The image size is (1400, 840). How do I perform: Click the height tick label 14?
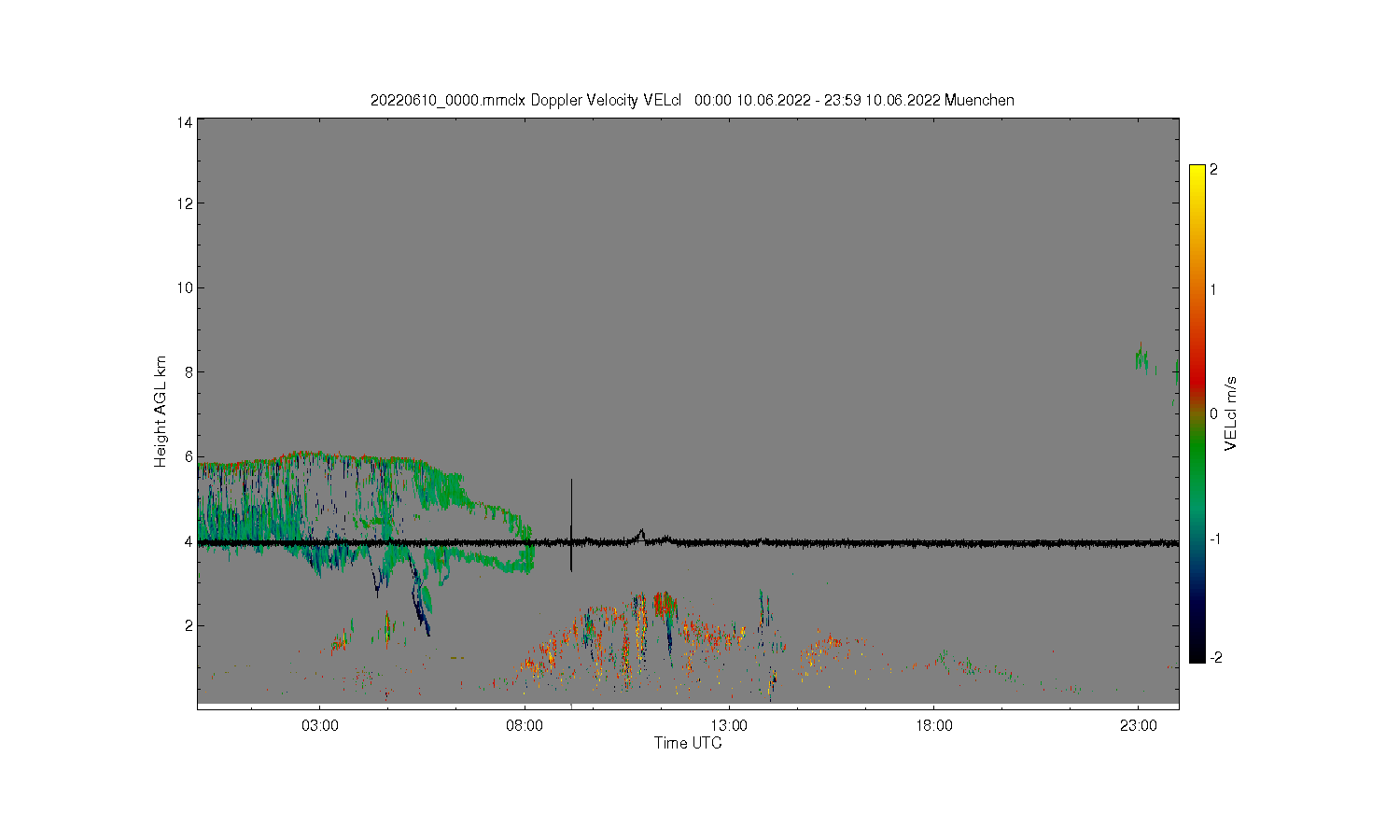tap(185, 122)
